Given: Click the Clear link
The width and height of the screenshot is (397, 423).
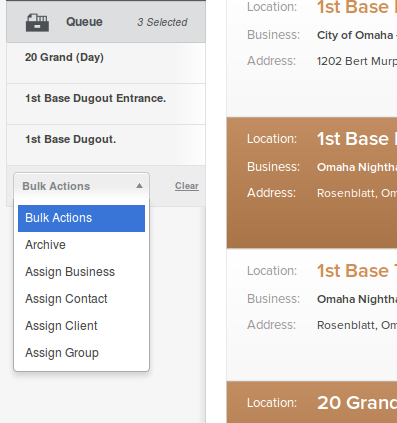Looking at the screenshot, I should pos(187,186).
